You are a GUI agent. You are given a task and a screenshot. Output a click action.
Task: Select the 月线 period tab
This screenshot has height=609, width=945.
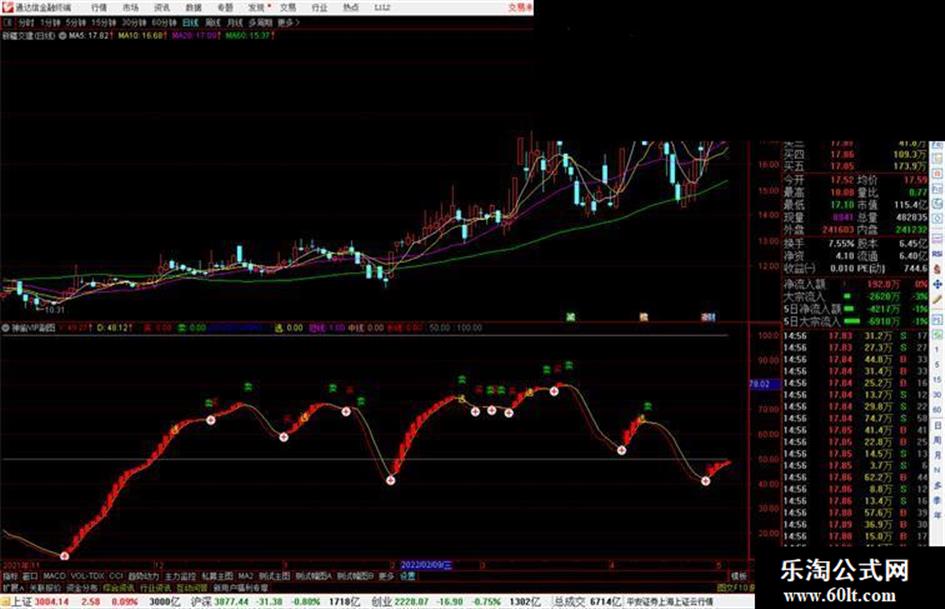point(234,22)
